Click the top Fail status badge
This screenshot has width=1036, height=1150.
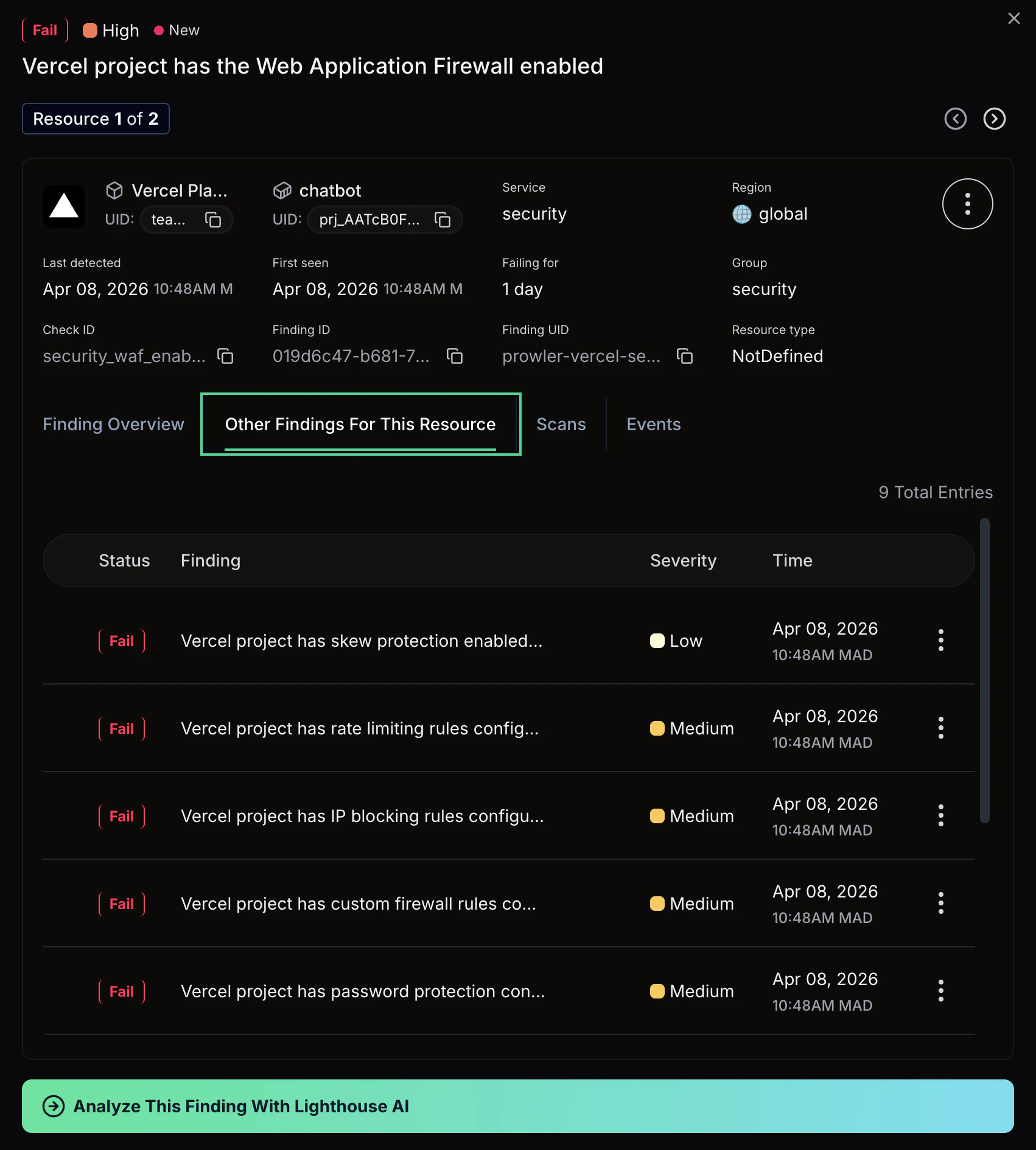45,30
